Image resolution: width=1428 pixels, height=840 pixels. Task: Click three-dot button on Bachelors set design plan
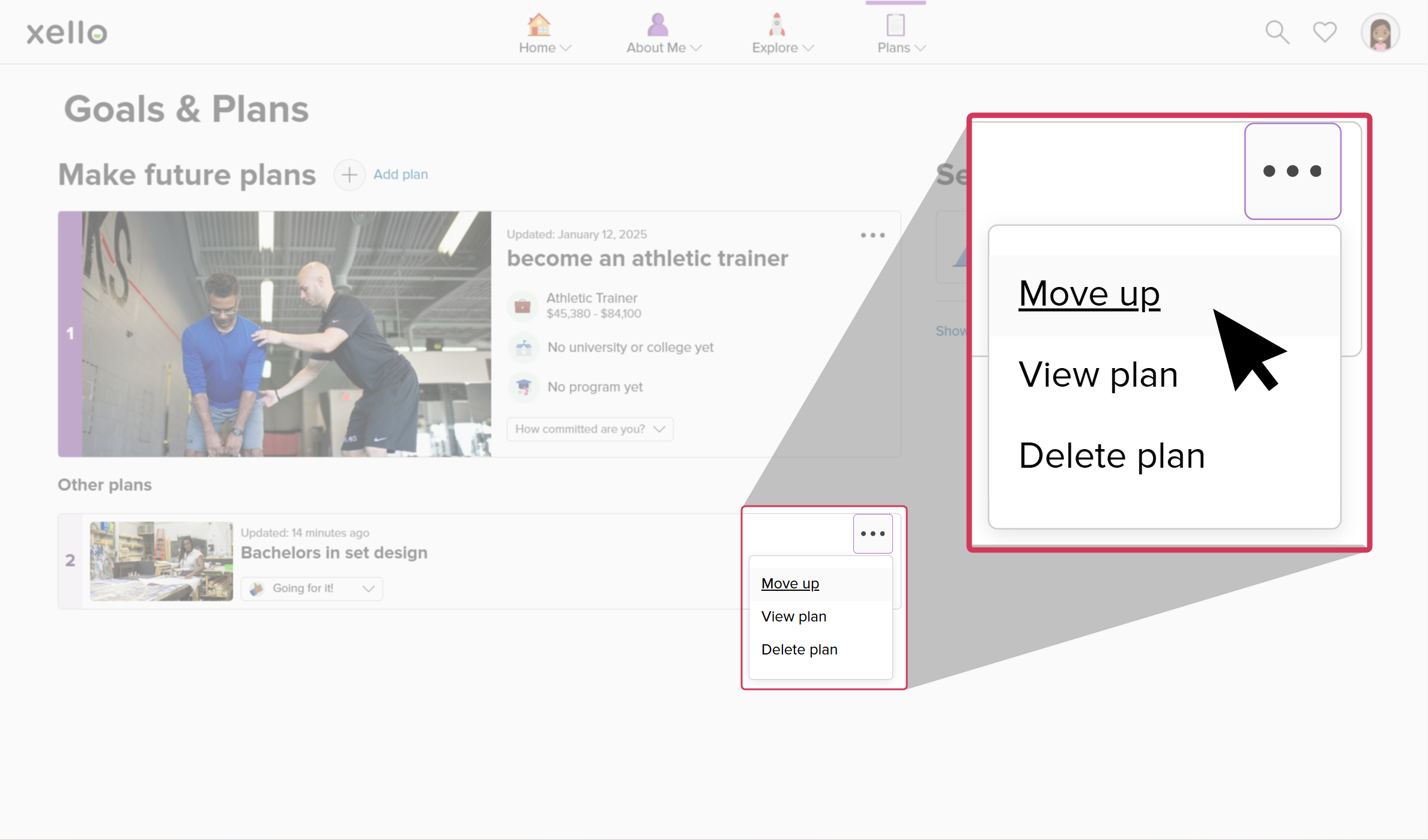873,534
